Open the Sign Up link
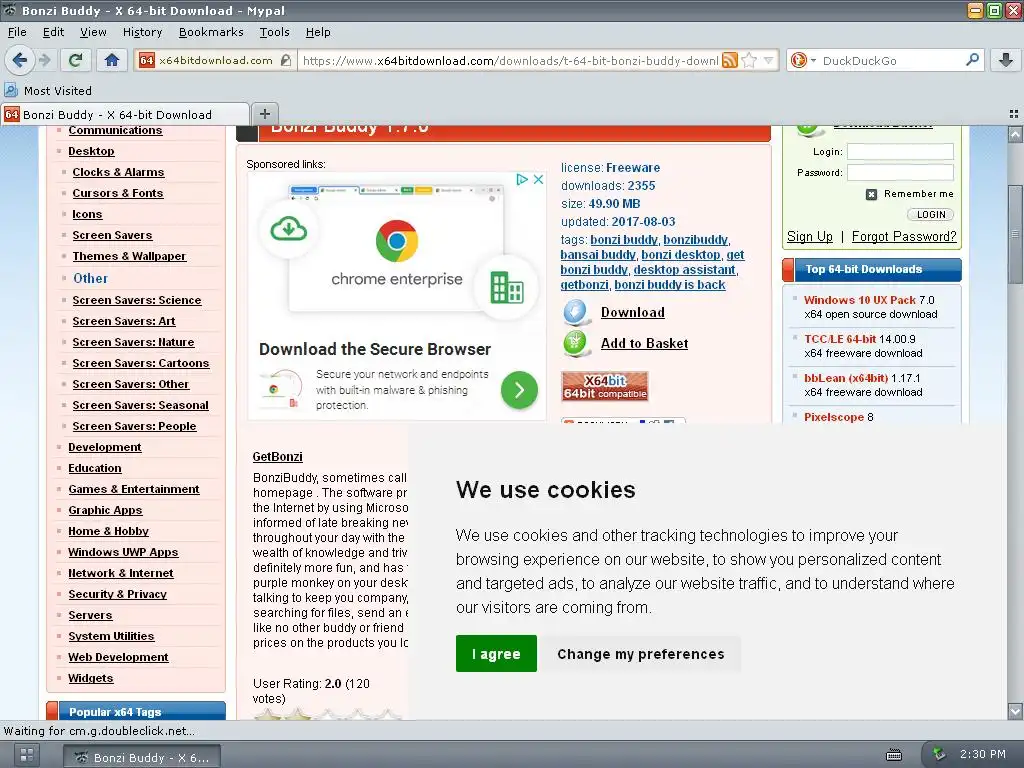The image size is (1024, 768). [810, 236]
